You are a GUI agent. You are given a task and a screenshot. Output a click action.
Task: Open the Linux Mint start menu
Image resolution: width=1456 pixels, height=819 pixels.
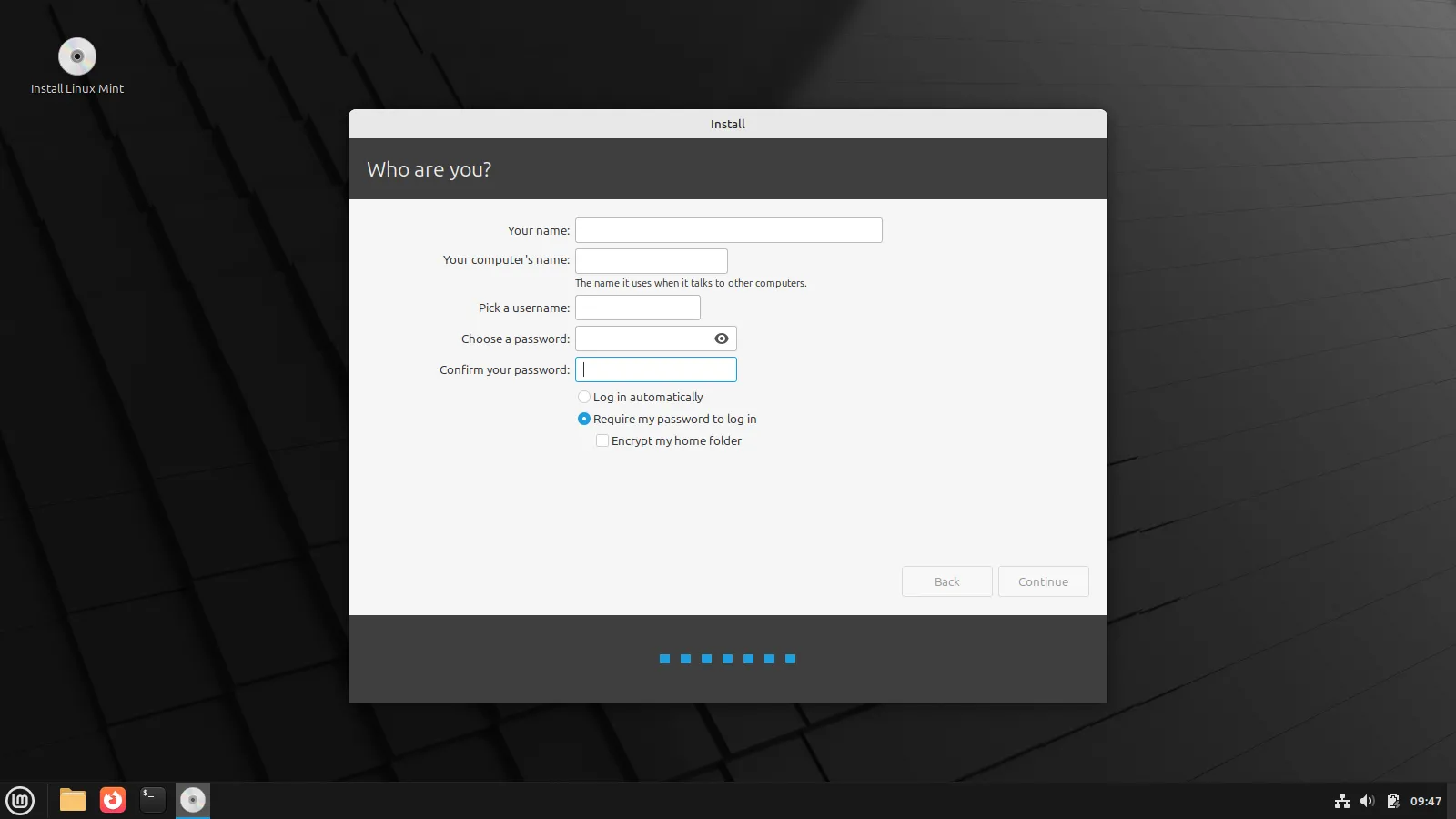(20, 801)
